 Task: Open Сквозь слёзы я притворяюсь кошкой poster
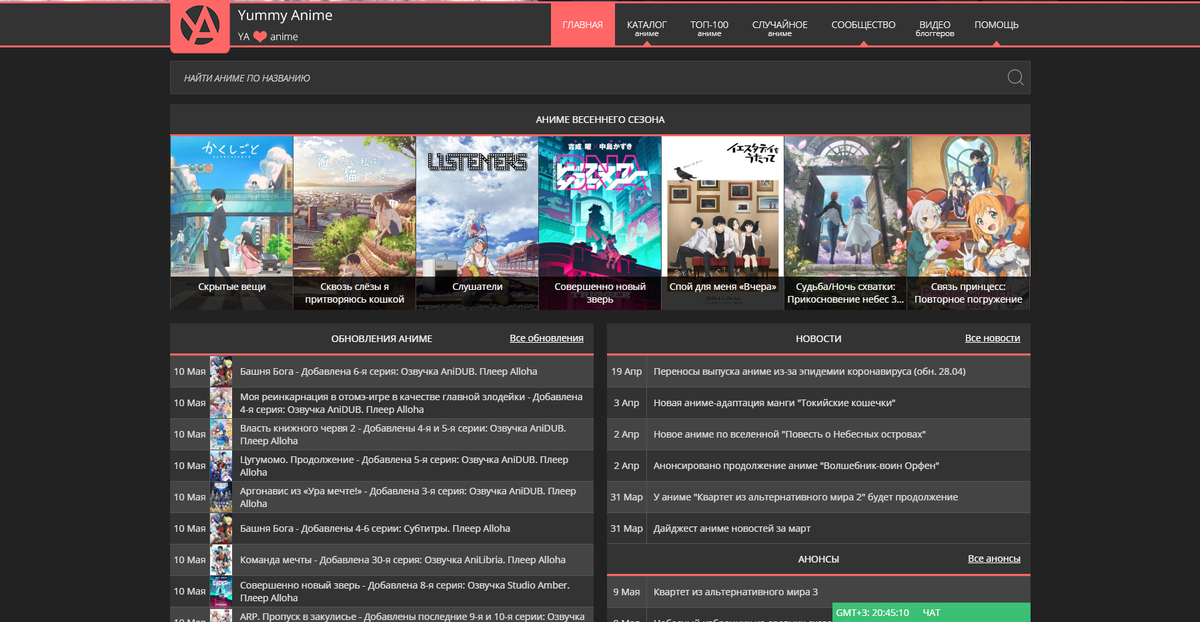tap(355, 223)
